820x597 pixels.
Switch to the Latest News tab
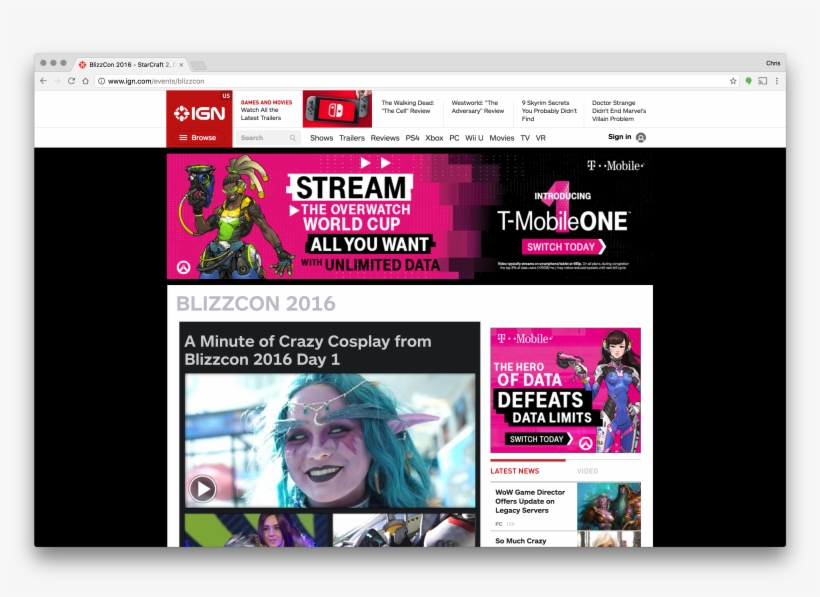pyautogui.click(x=515, y=471)
